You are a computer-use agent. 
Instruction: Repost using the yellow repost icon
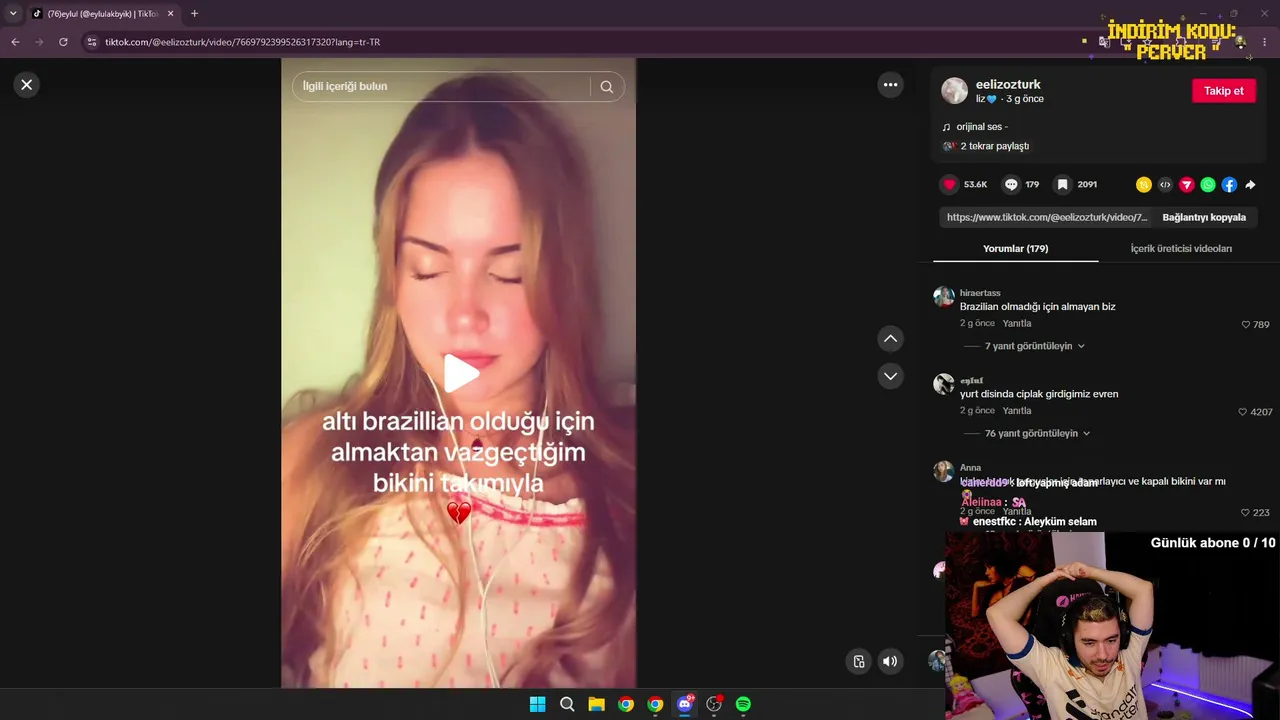1144,185
